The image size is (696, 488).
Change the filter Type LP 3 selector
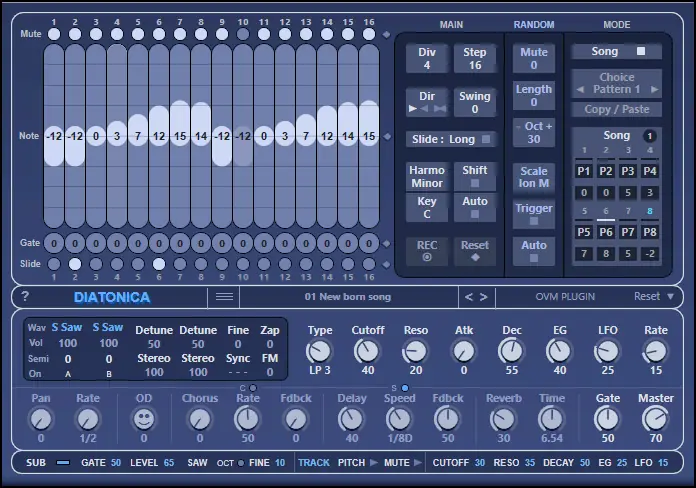pyautogui.click(x=320, y=352)
